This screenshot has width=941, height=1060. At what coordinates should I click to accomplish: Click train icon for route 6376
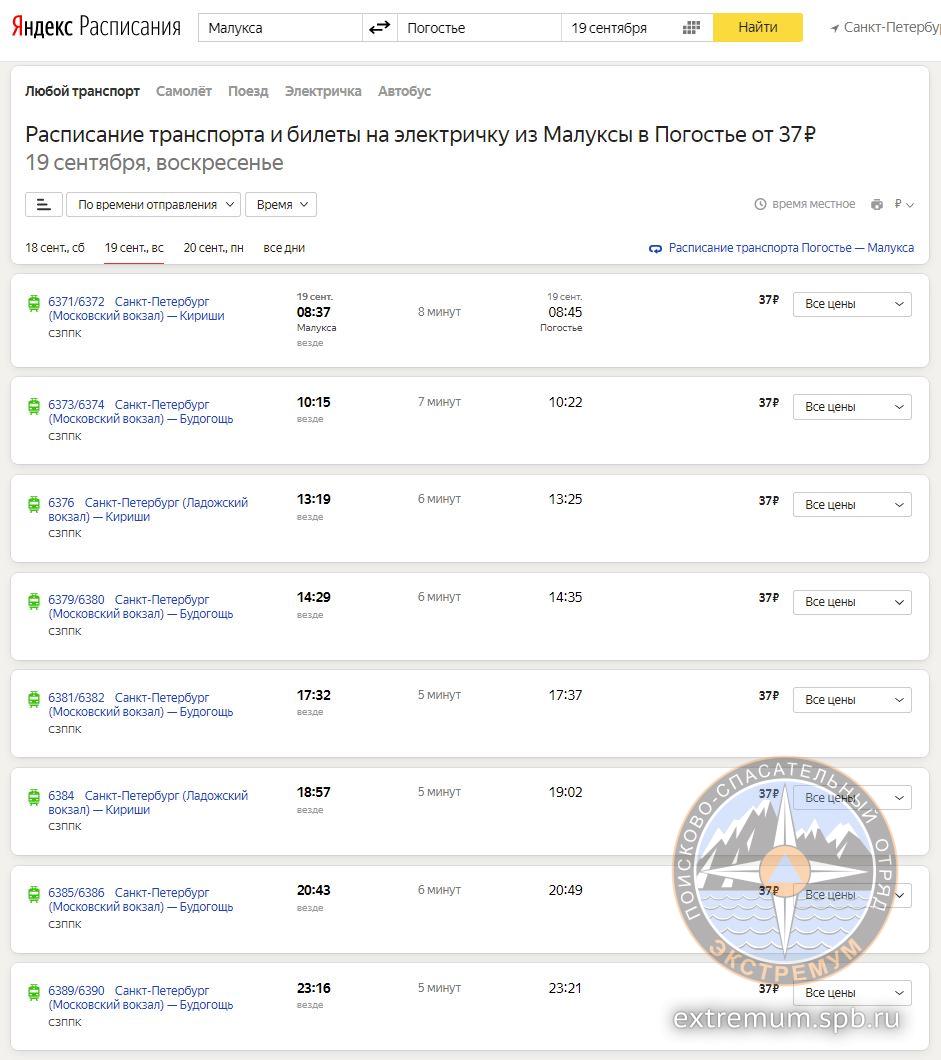pyautogui.click(x=33, y=504)
